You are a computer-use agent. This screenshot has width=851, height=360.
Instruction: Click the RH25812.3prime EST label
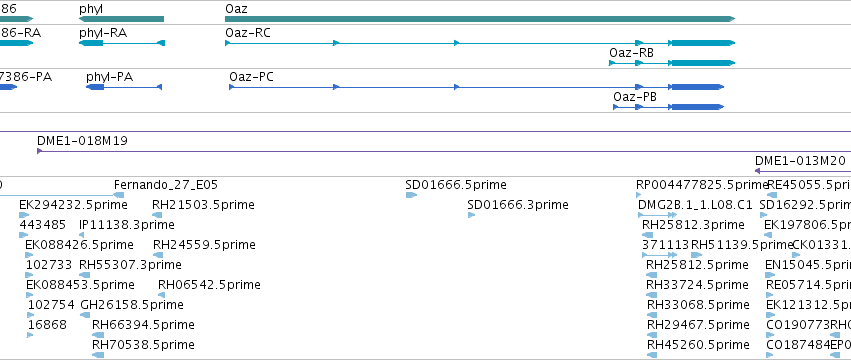693,225
